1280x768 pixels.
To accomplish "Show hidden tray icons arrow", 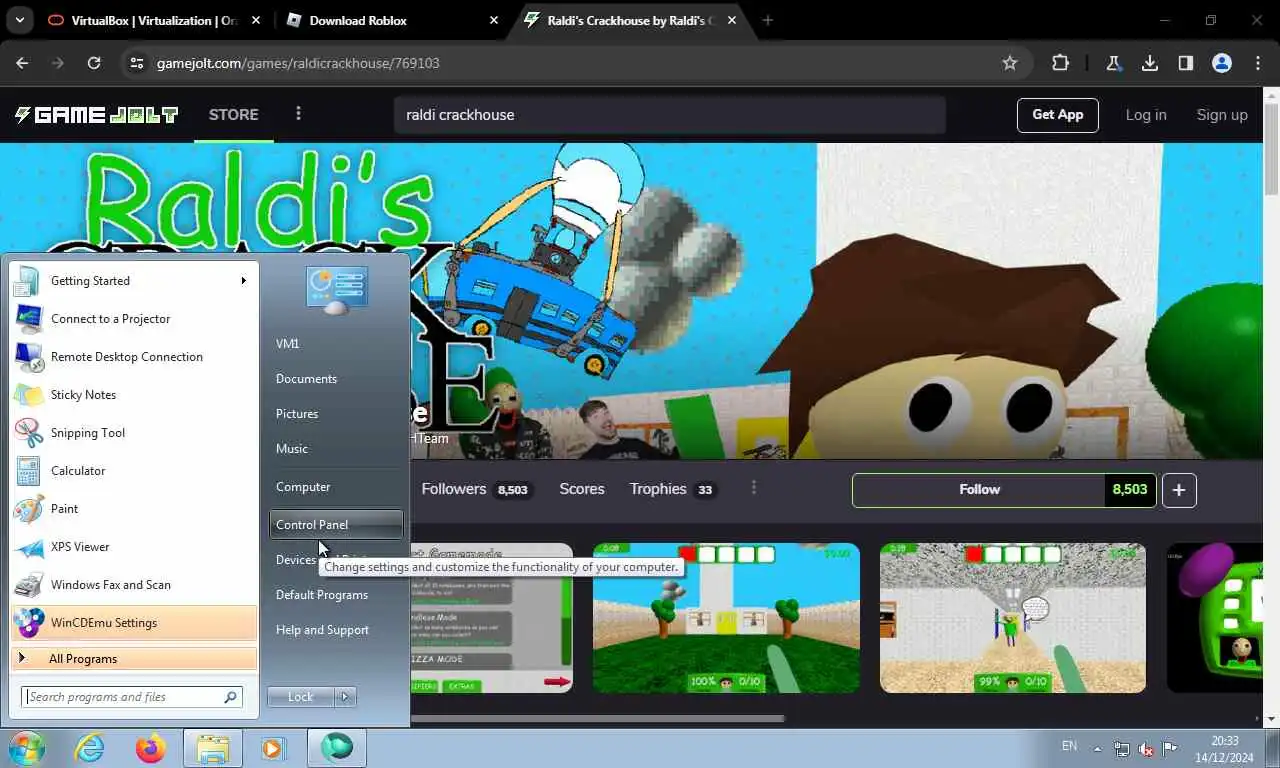I will pyautogui.click(x=1098, y=748).
